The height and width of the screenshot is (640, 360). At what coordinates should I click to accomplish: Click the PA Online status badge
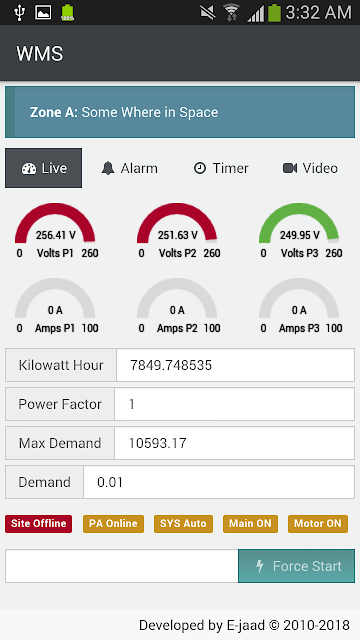pos(113,524)
